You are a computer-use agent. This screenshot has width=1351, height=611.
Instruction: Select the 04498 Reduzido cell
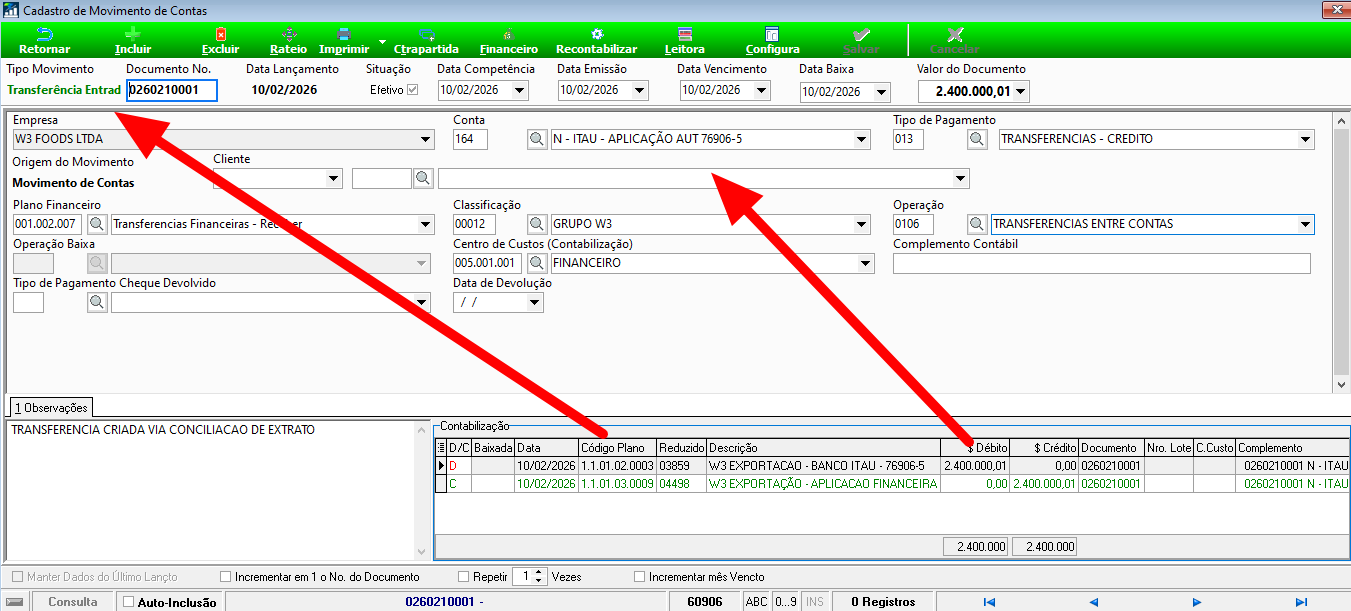pos(681,484)
